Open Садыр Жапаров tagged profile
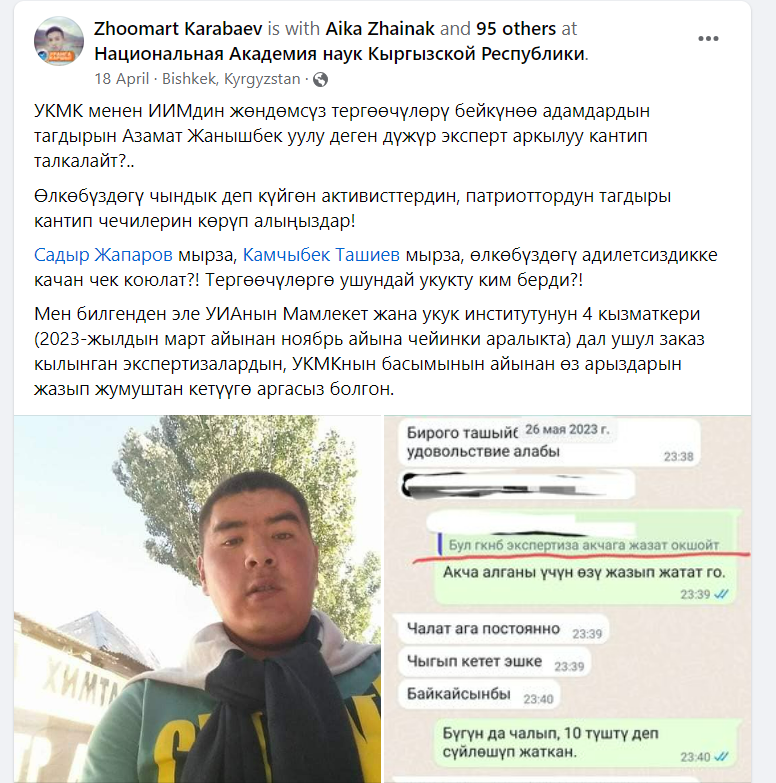 (103, 255)
